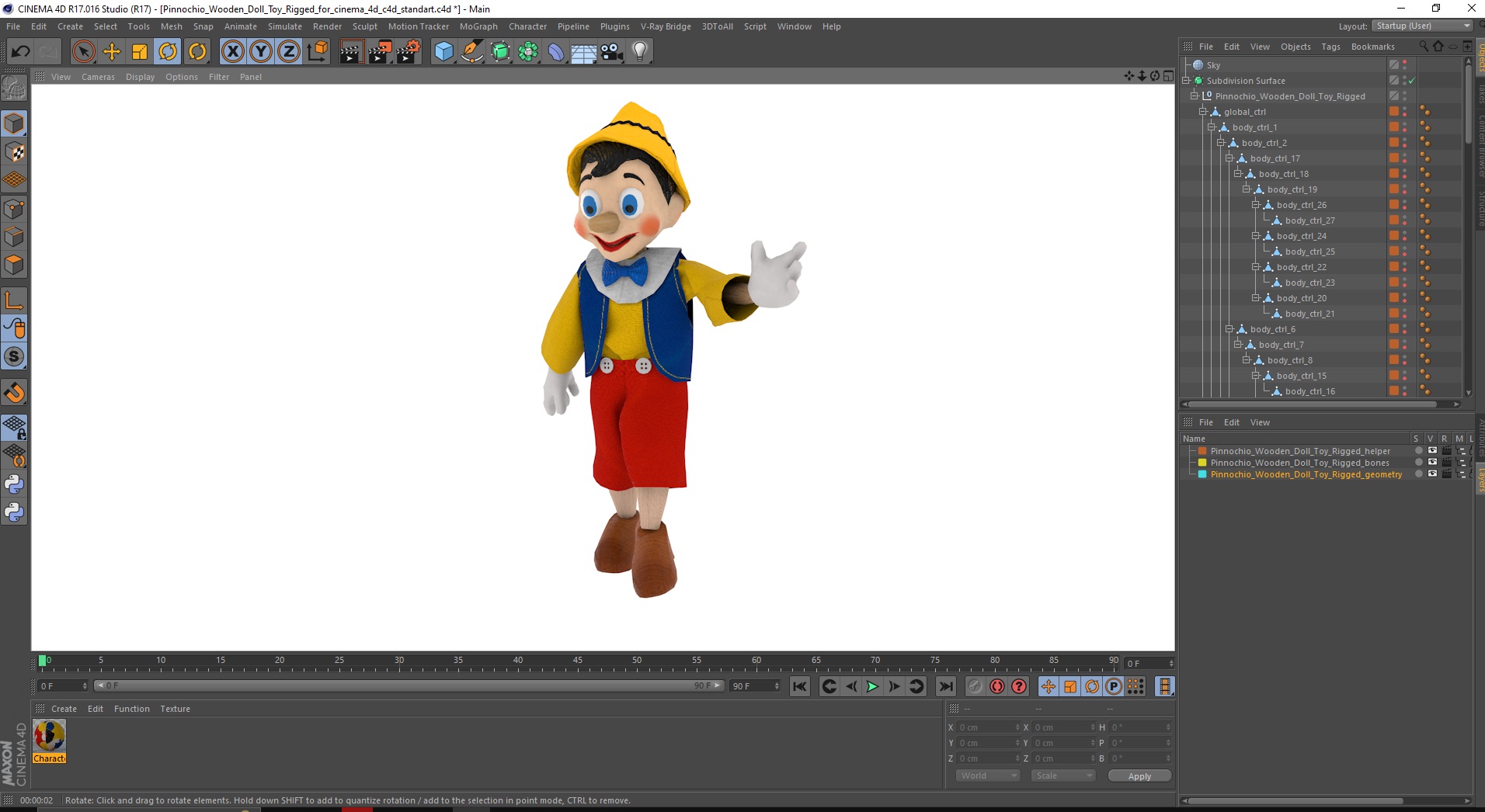Add a light object
This screenshot has width=1485, height=812.
pyautogui.click(x=640, y=52)
